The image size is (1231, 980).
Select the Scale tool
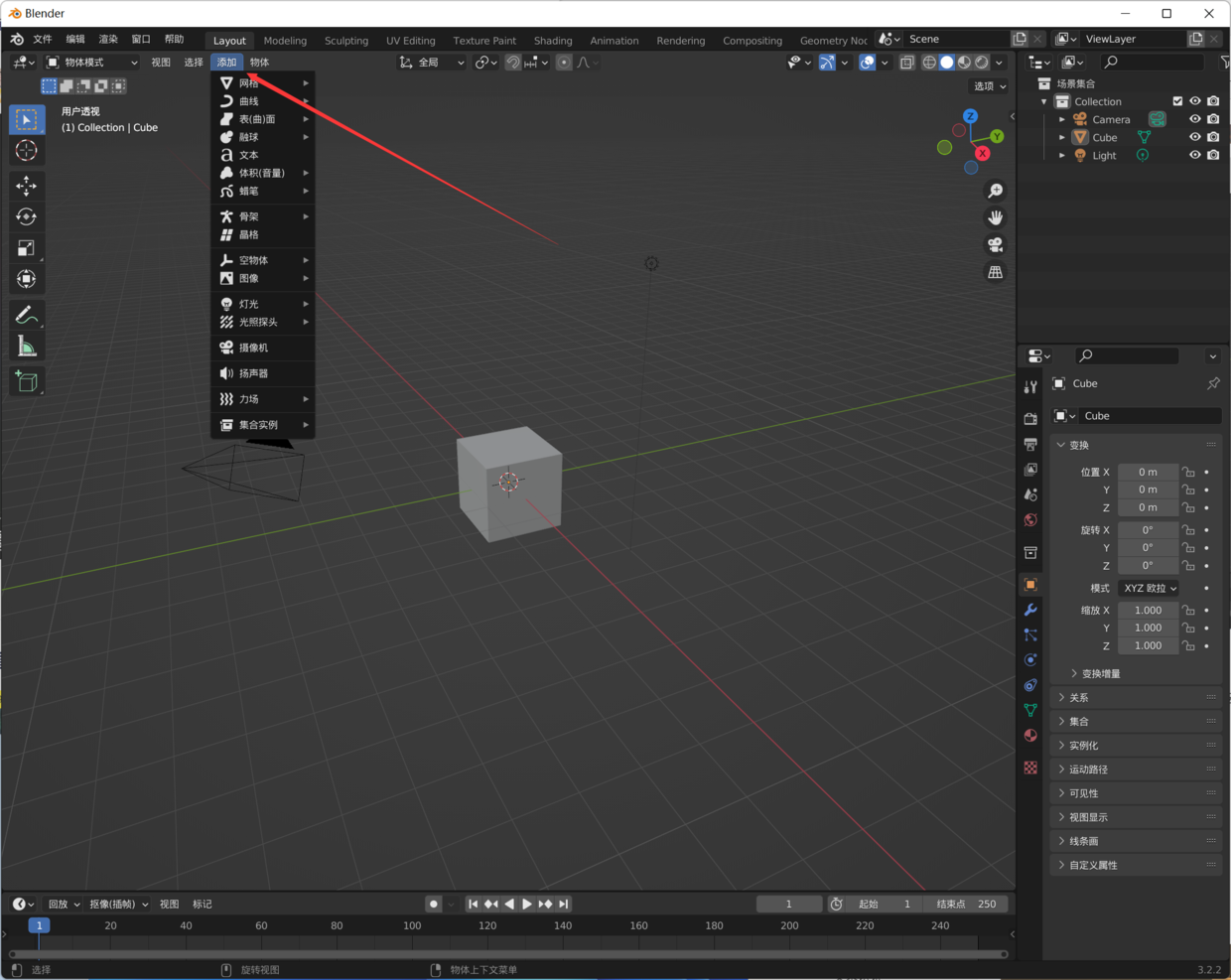click(x=27, y=248)
